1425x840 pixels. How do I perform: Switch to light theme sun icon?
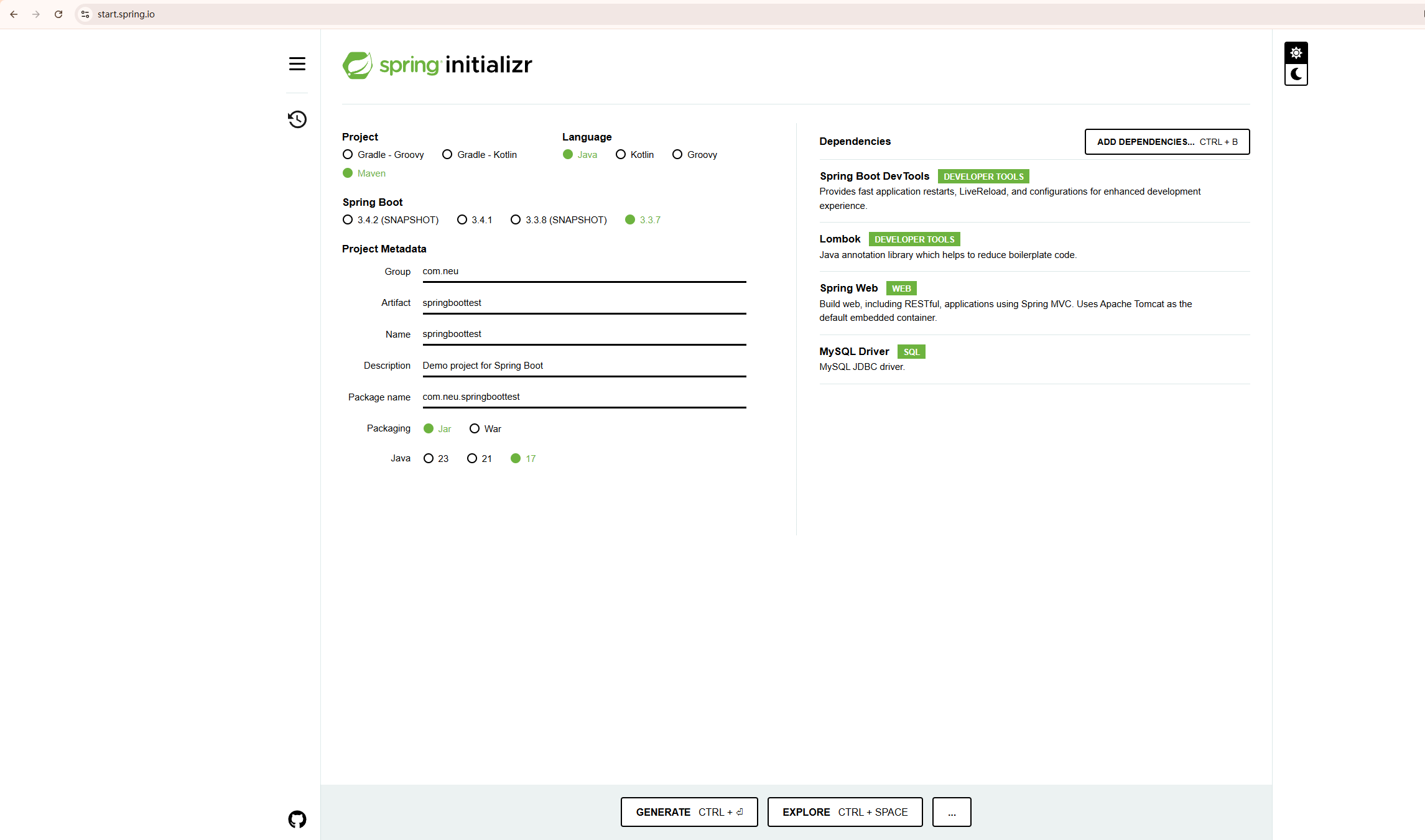coord(1296,53)
